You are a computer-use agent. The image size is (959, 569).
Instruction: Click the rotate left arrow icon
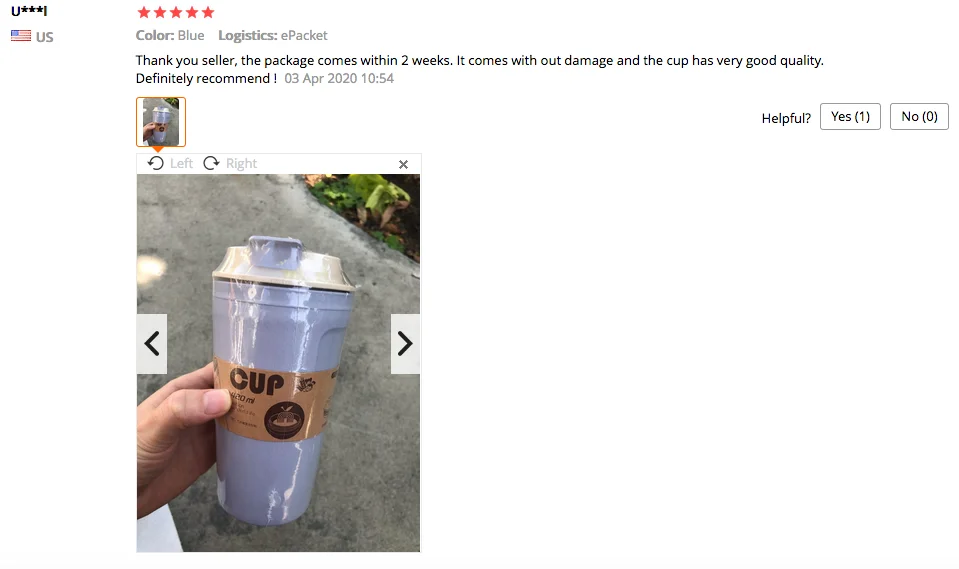[155, 163]
